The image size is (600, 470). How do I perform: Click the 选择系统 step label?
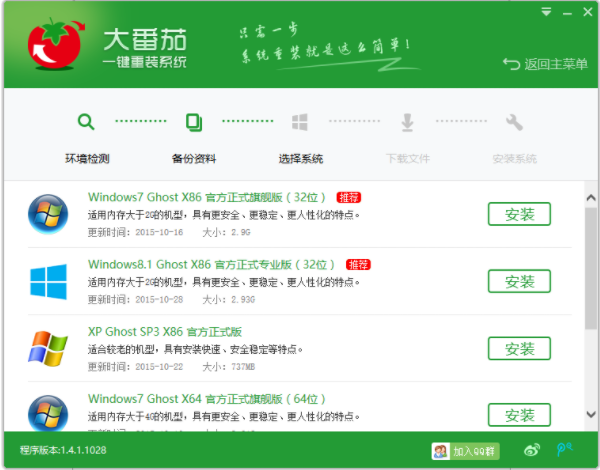pos(300,159)
